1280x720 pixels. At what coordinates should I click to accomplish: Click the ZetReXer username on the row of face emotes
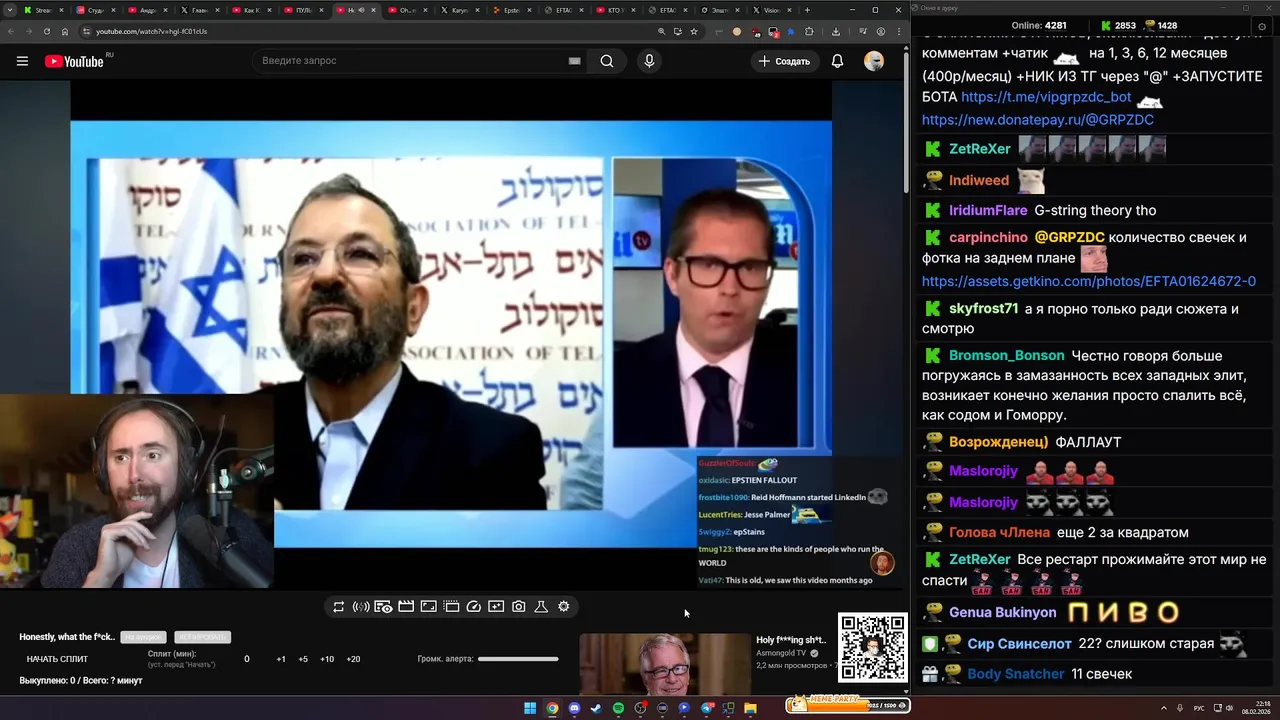(x=980, y=149)
